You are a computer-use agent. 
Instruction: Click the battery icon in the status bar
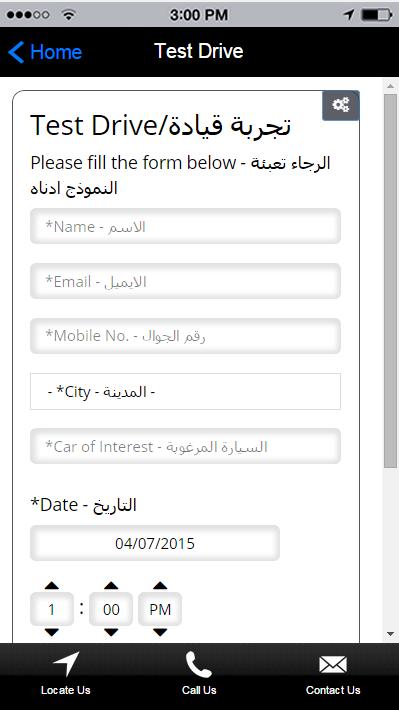click(376, 14)
